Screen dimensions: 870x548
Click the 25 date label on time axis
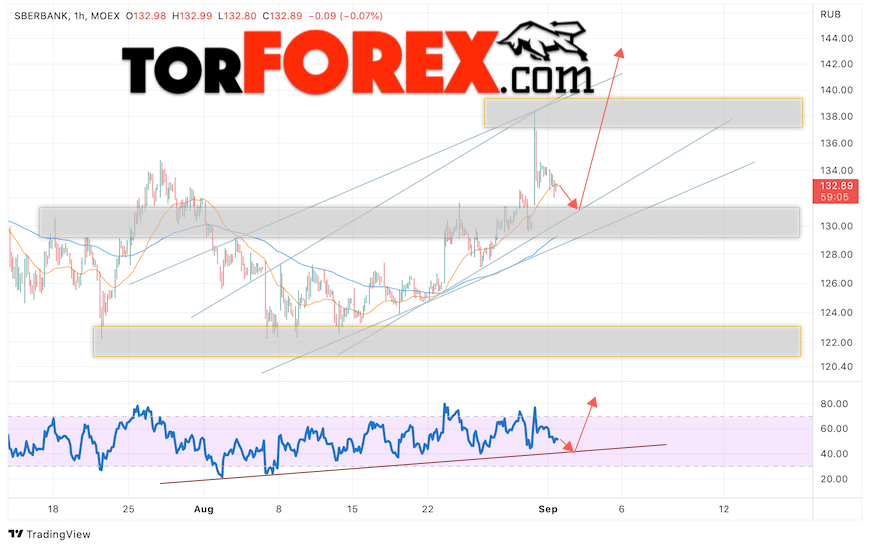[x=129, y=509]
